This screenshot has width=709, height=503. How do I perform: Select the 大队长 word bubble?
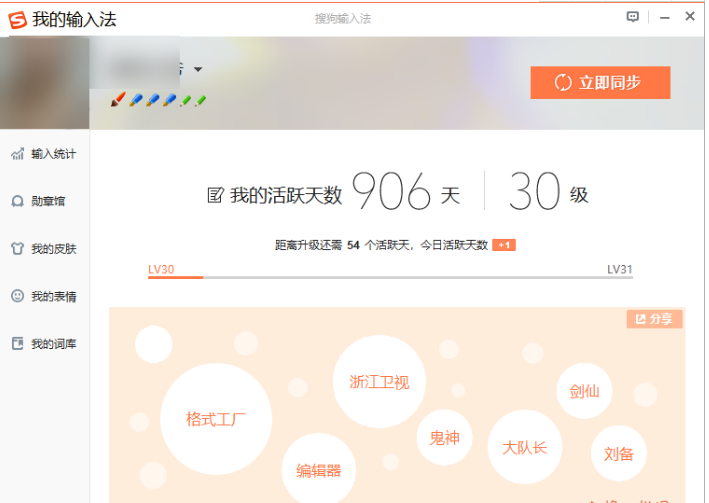click(525, 447)
